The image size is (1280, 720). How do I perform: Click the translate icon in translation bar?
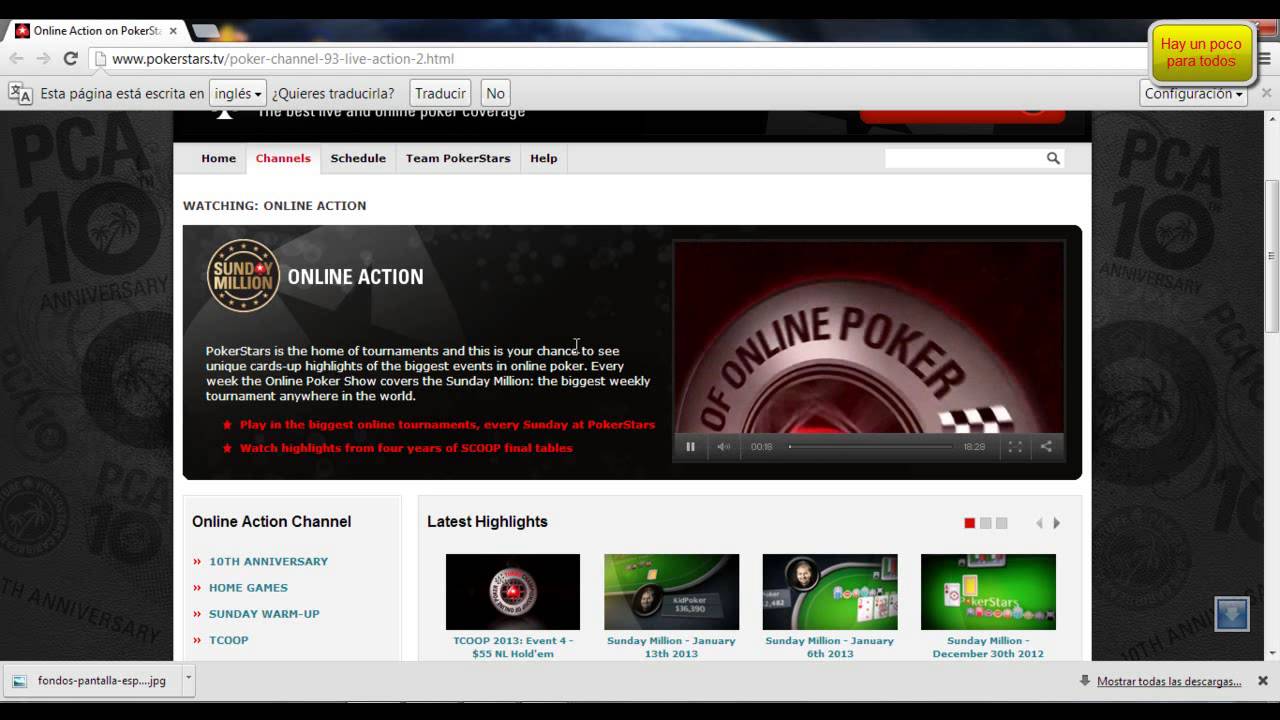coord(20,93)
